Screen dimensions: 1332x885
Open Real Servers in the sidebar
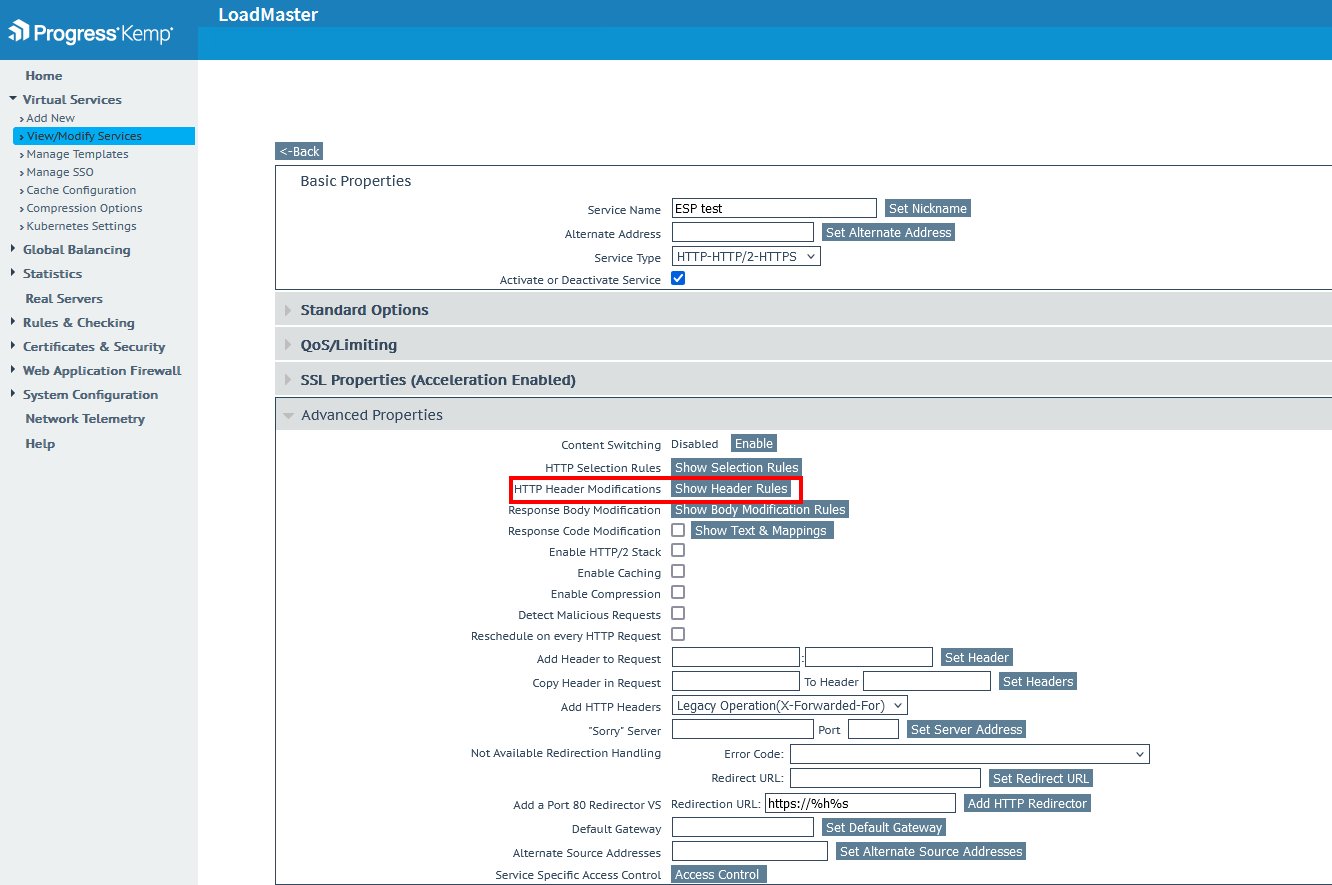point(64,299)
